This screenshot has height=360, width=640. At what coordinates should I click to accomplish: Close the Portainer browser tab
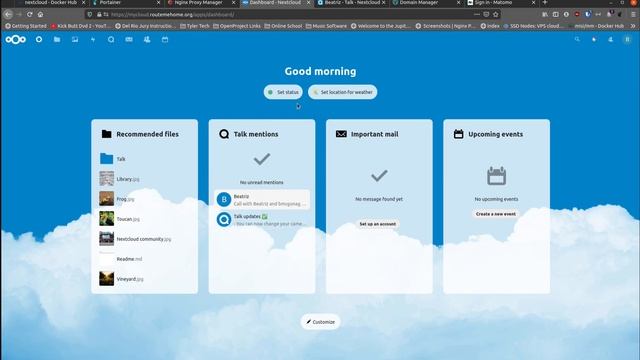pos(158,2)
